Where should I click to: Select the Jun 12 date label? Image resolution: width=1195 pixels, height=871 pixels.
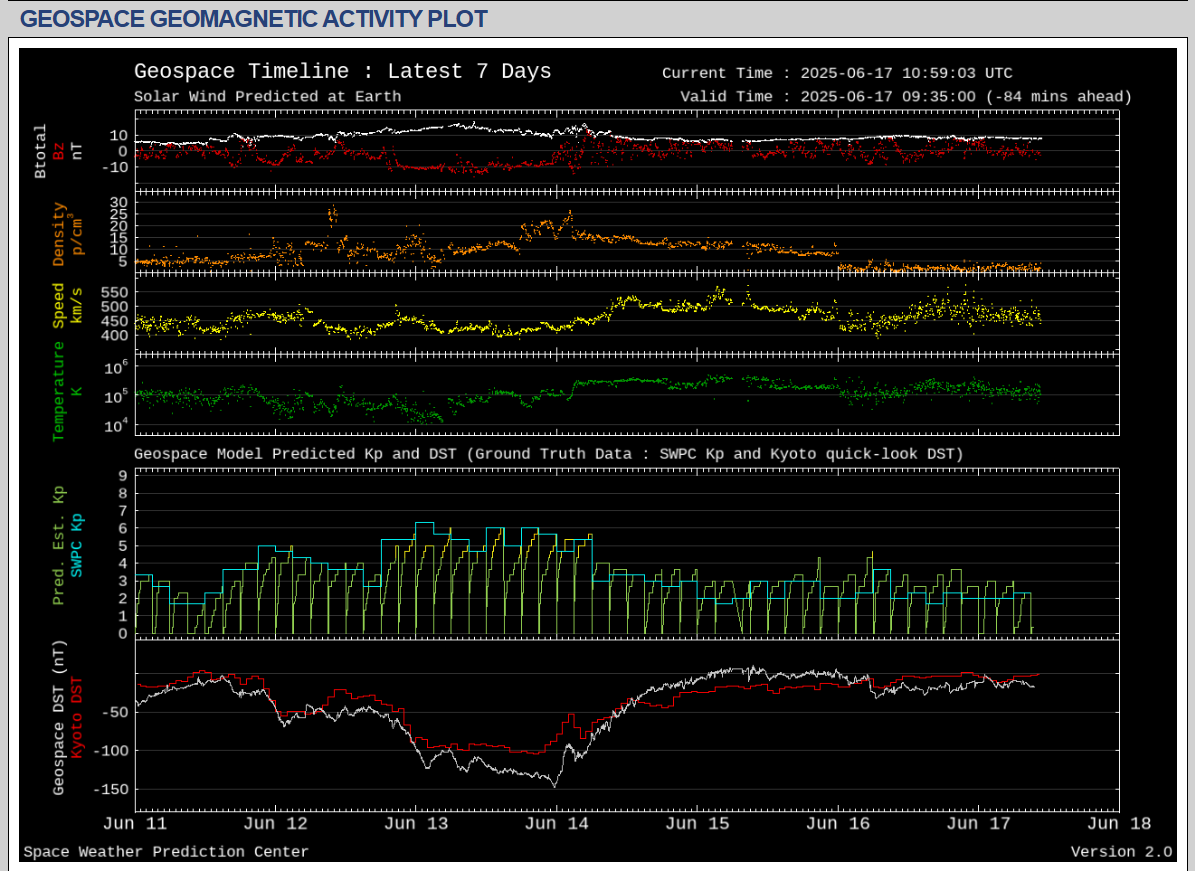tap(275, 824)
